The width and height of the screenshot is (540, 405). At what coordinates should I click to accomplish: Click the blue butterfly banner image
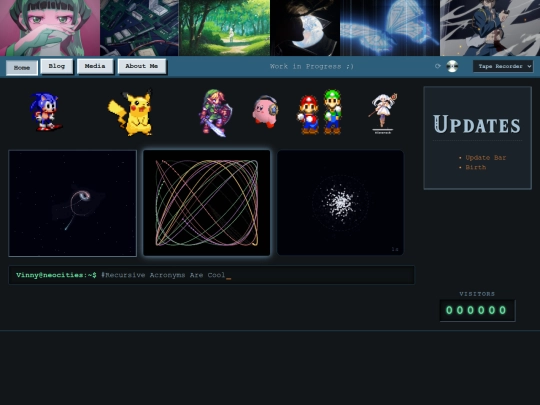click(x=390, y=28)
